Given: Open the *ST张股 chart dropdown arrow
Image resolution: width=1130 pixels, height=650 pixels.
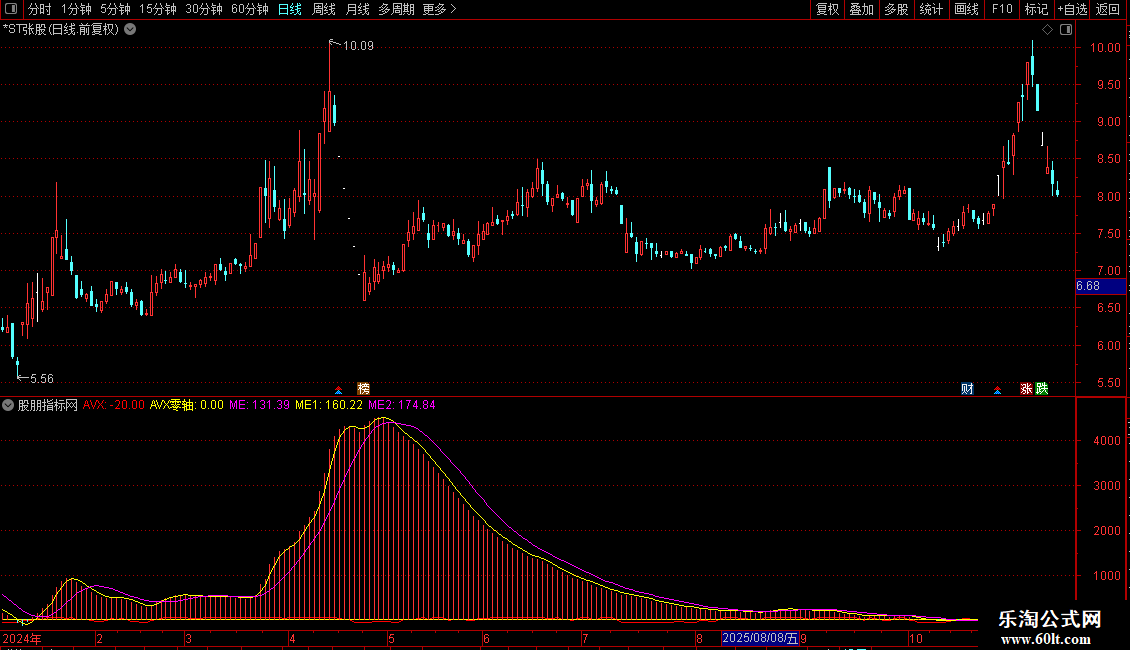Looking at the screenshot, I should coord(130,30).
